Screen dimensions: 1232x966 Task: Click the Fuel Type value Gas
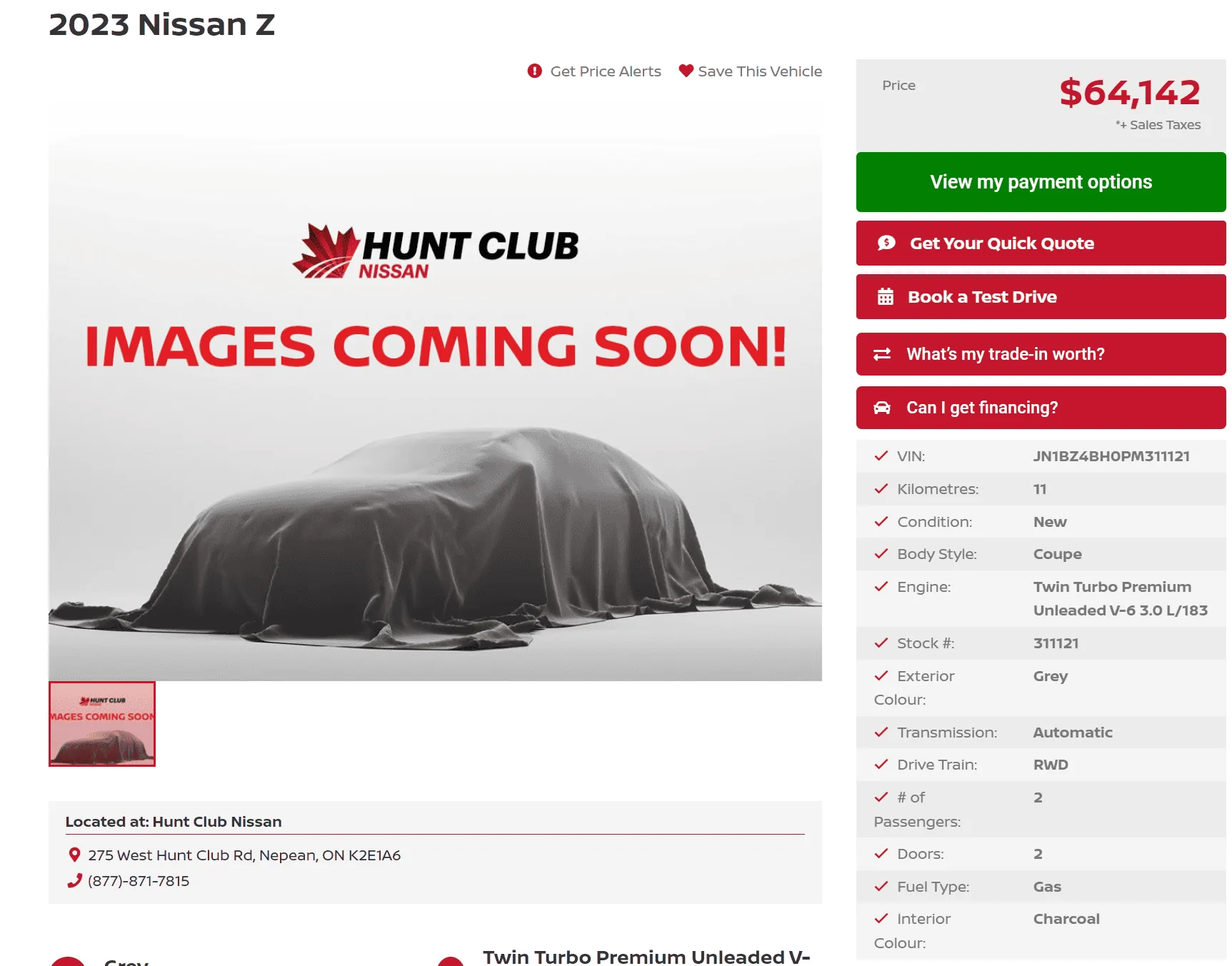(x=1047, y=887)
